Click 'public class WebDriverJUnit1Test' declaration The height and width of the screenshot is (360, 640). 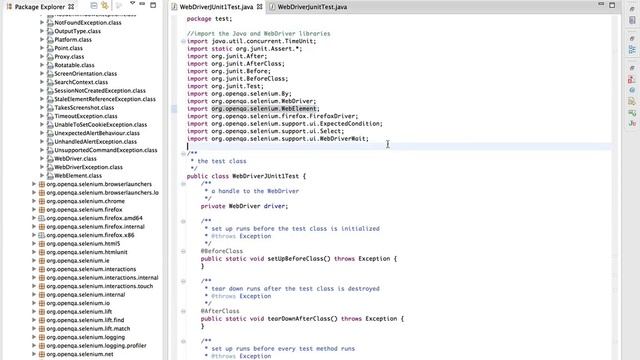246,176
